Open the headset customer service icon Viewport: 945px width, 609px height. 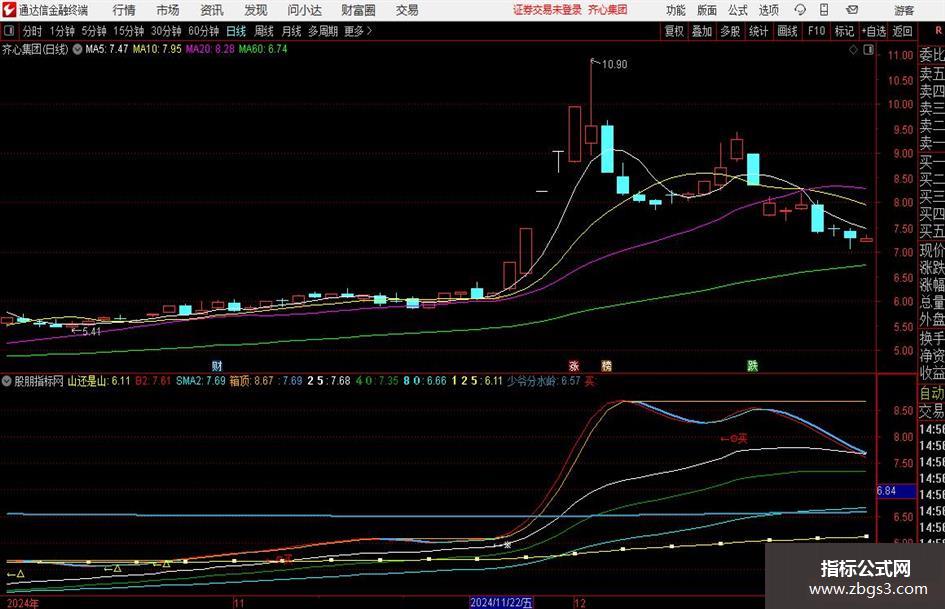(x=800, y=10)
